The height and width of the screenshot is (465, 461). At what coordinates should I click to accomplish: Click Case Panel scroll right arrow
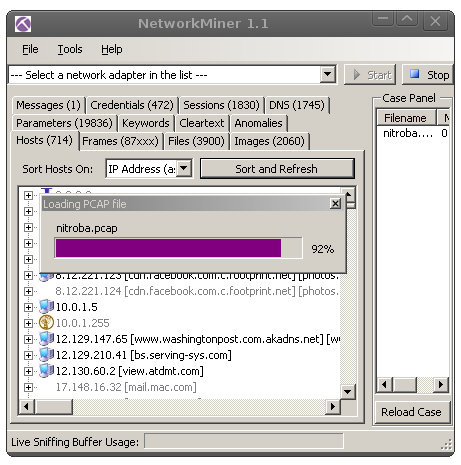[x=441, y=385]
